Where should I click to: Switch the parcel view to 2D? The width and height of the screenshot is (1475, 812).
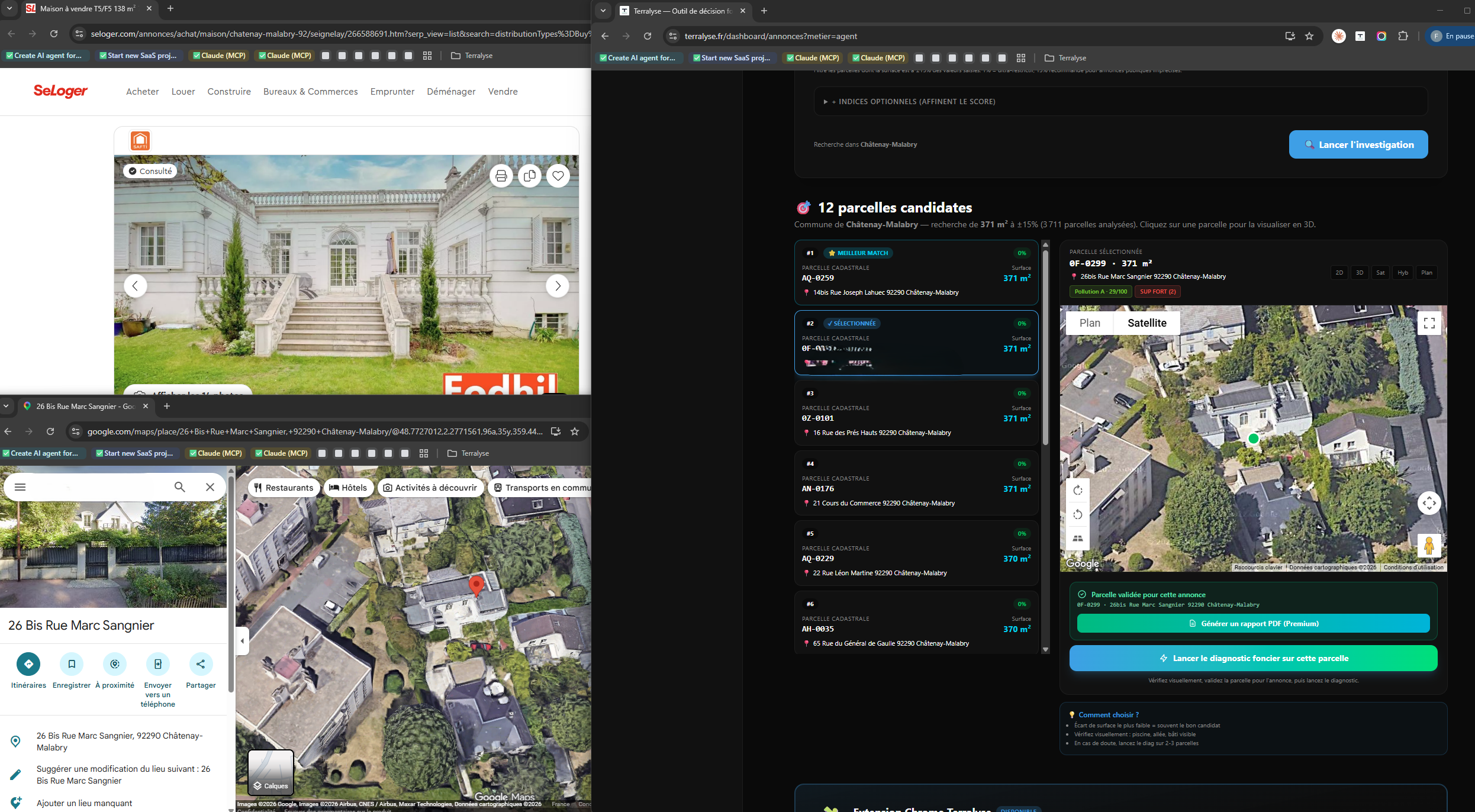pos(1339,273)
